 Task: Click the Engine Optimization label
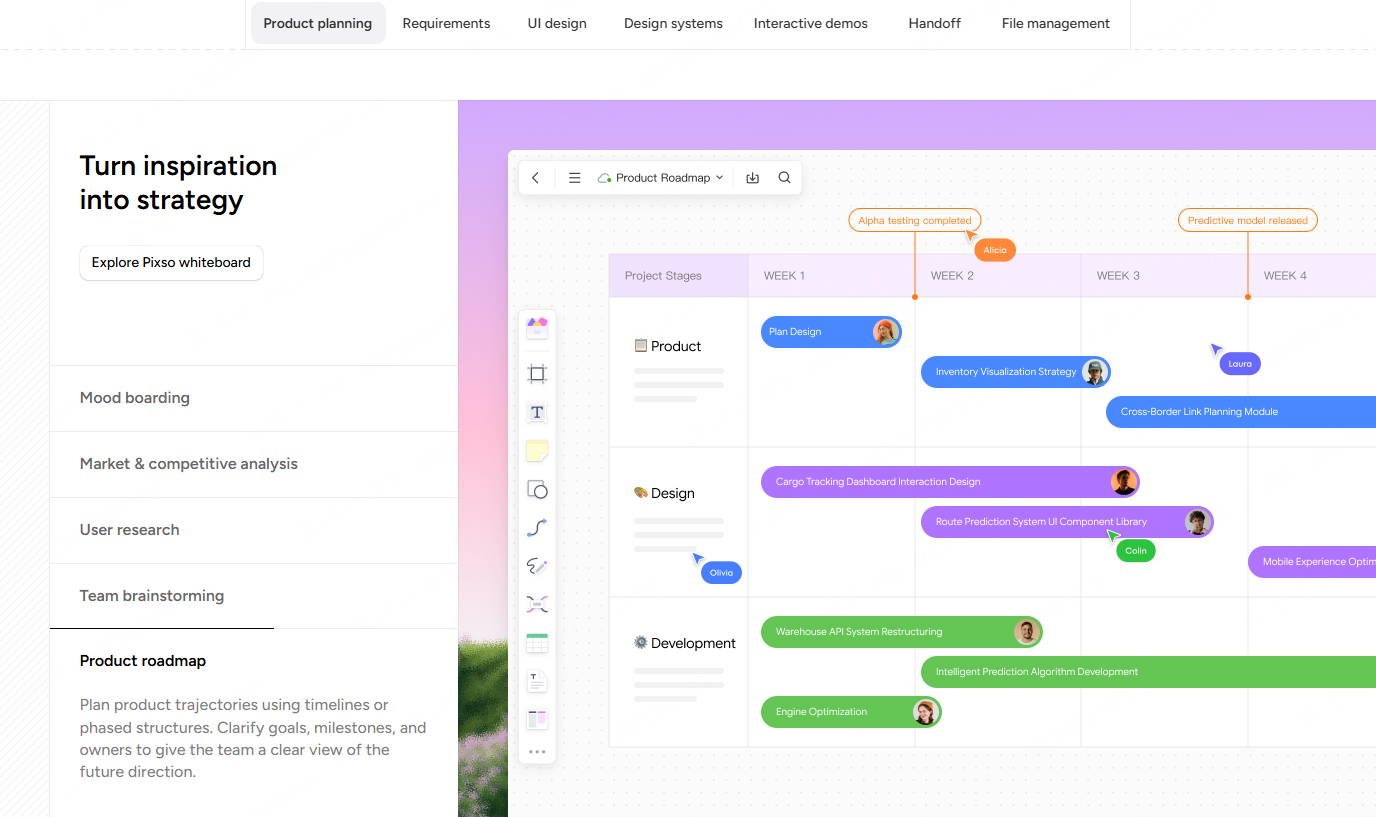coord(821,712)
